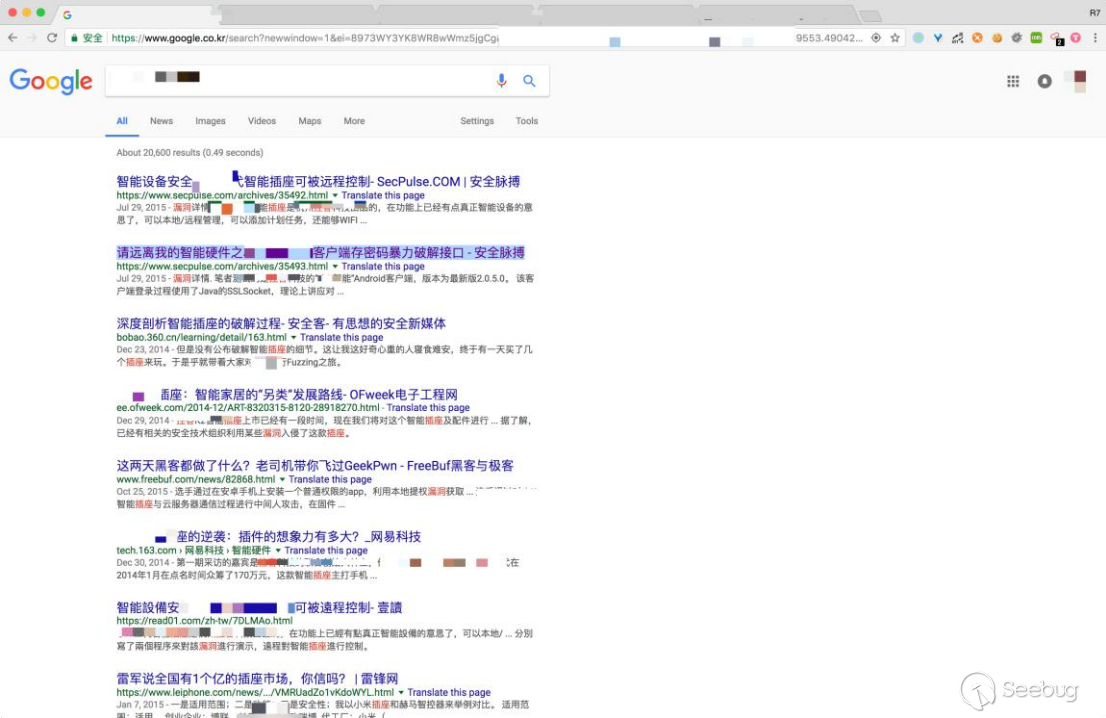Switch to the News tab

162,121
